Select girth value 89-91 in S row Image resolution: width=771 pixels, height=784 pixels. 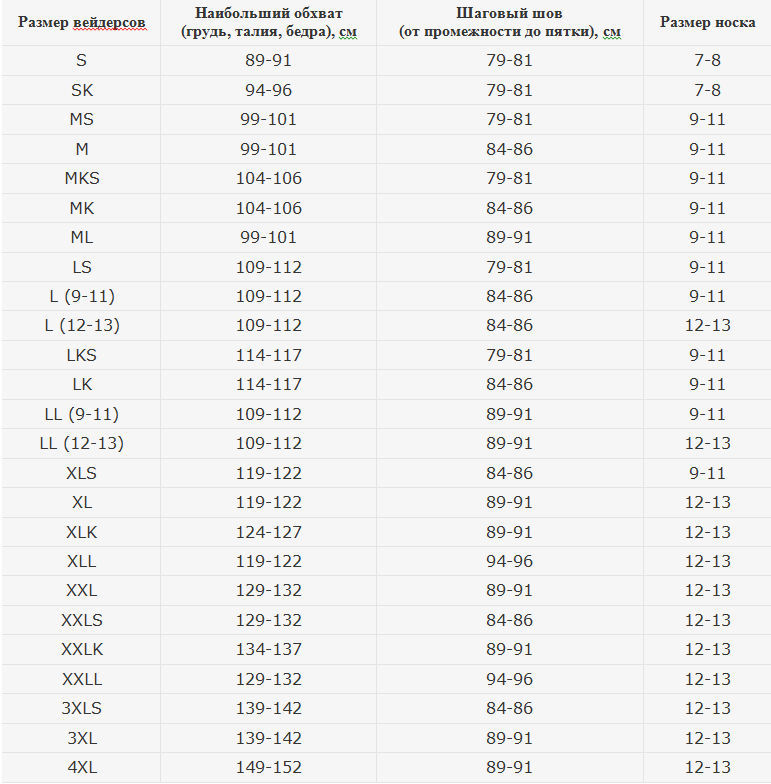pos(268,60)
